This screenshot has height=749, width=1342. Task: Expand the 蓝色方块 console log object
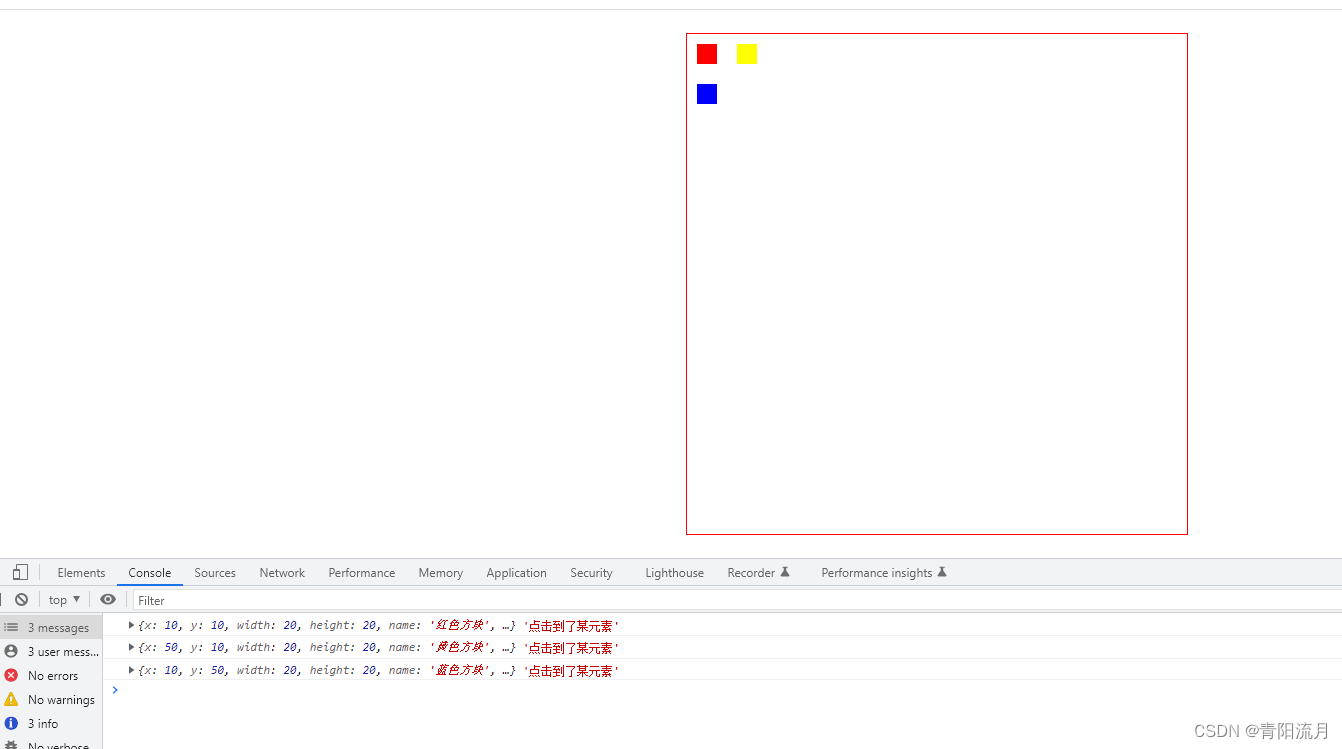(x=131, y=670)
